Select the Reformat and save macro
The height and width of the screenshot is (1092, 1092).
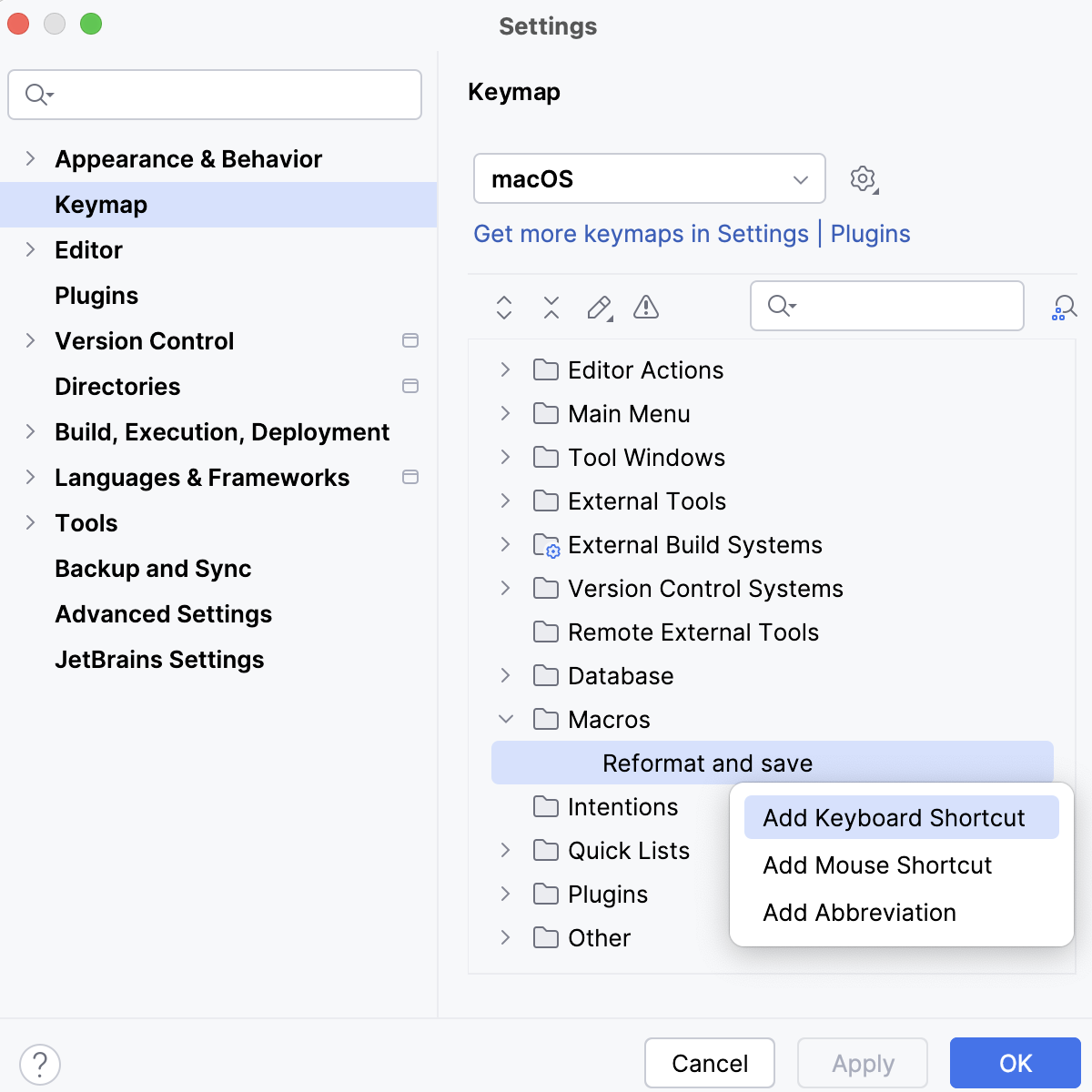pos(708,763)
